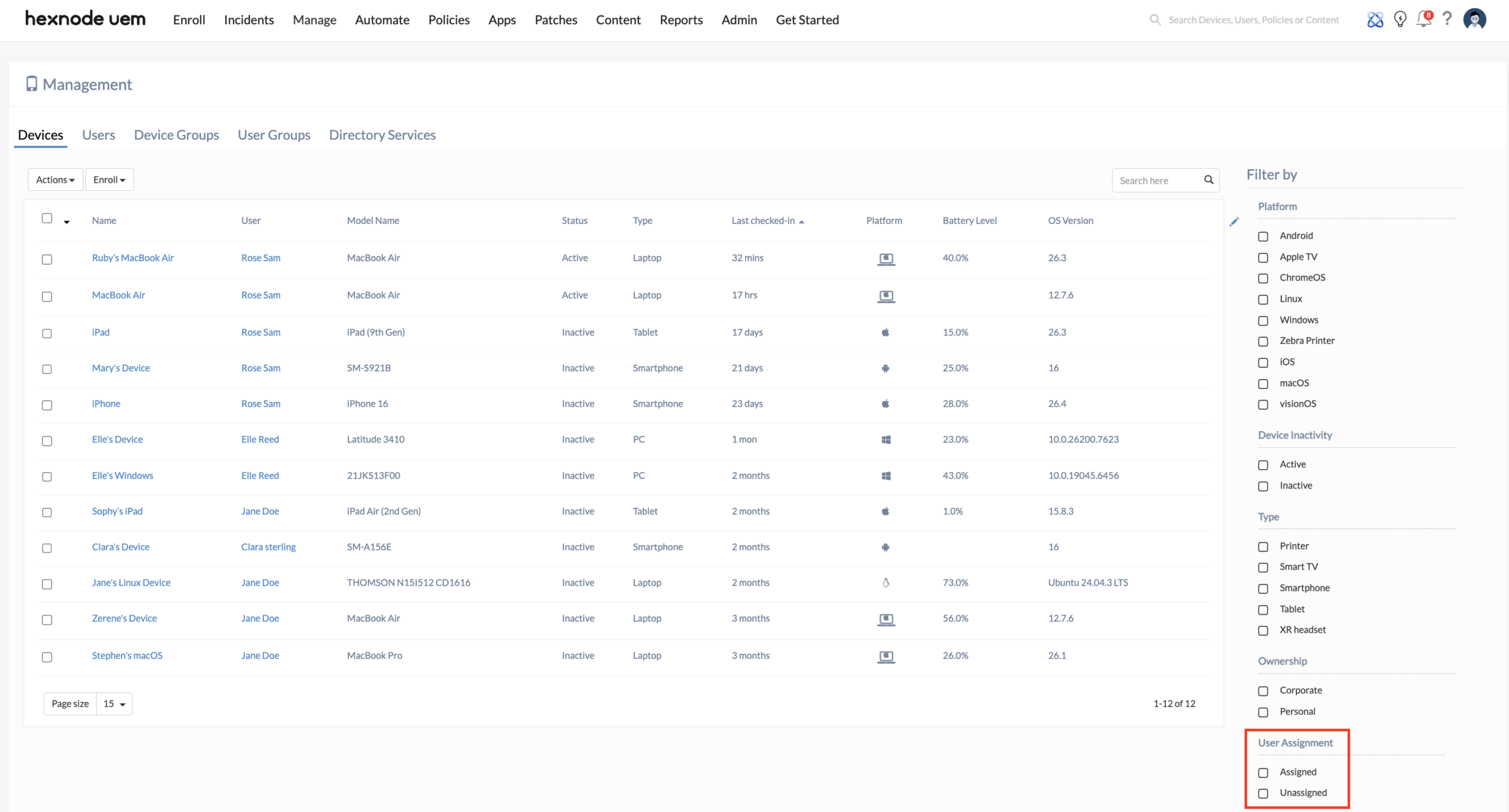Click the blue Hexnode assistant icon
Image resolution: width=1509 pixels, height=812 pixels.
[x=1375, y=20]
